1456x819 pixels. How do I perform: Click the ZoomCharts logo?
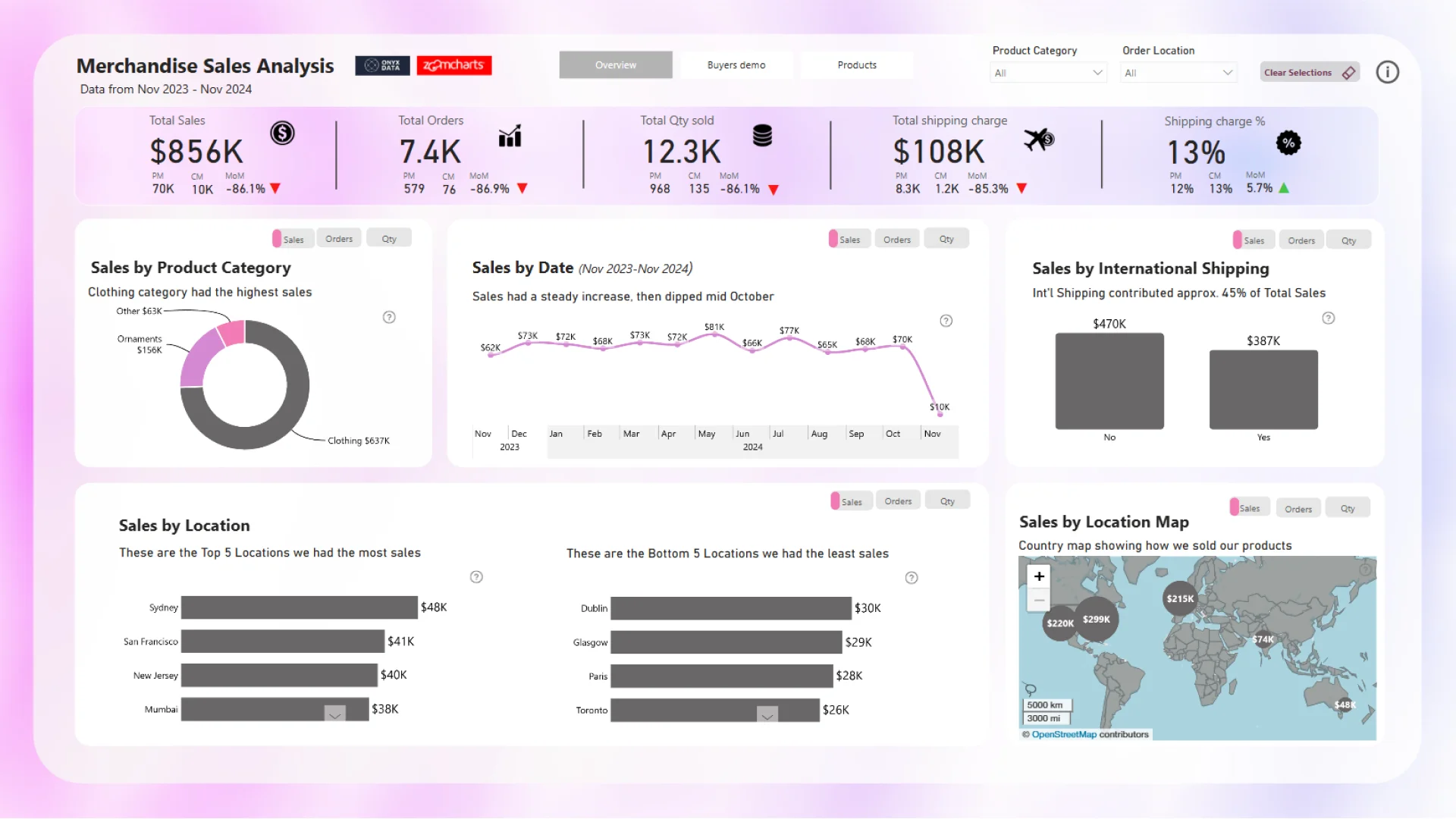(454, 65)
